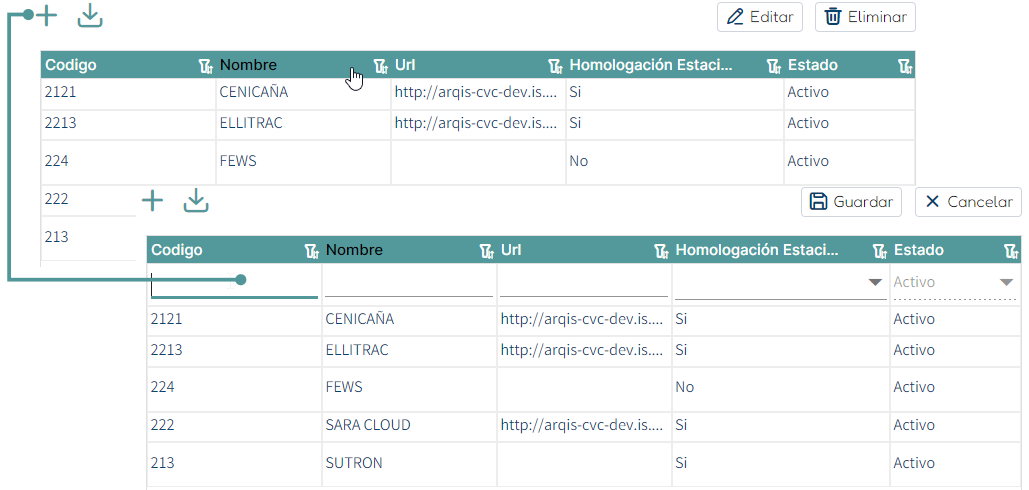Filter the upper Codigo column
Image resolution: width=1029 pixels, height=490 pixels.
[x=206, y=65]
